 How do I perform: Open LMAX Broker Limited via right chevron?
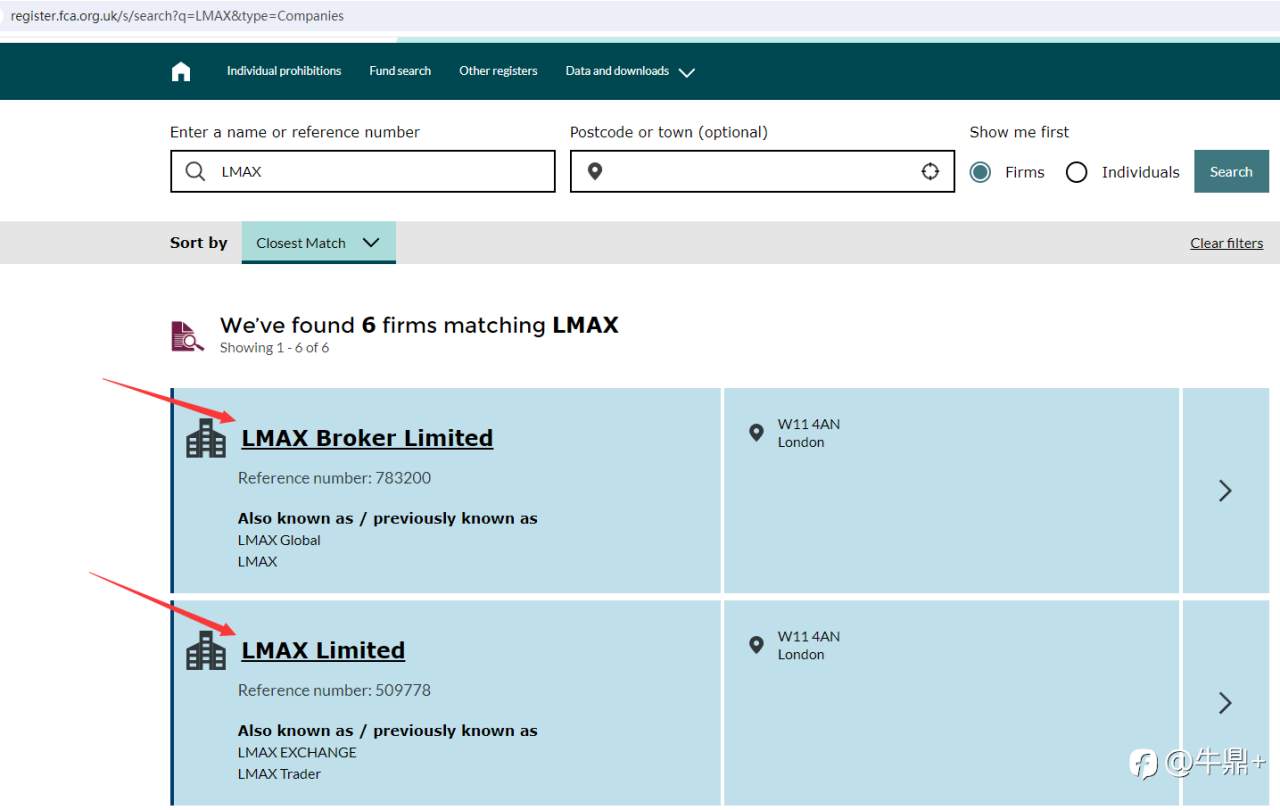click(x=1225, y=490)
